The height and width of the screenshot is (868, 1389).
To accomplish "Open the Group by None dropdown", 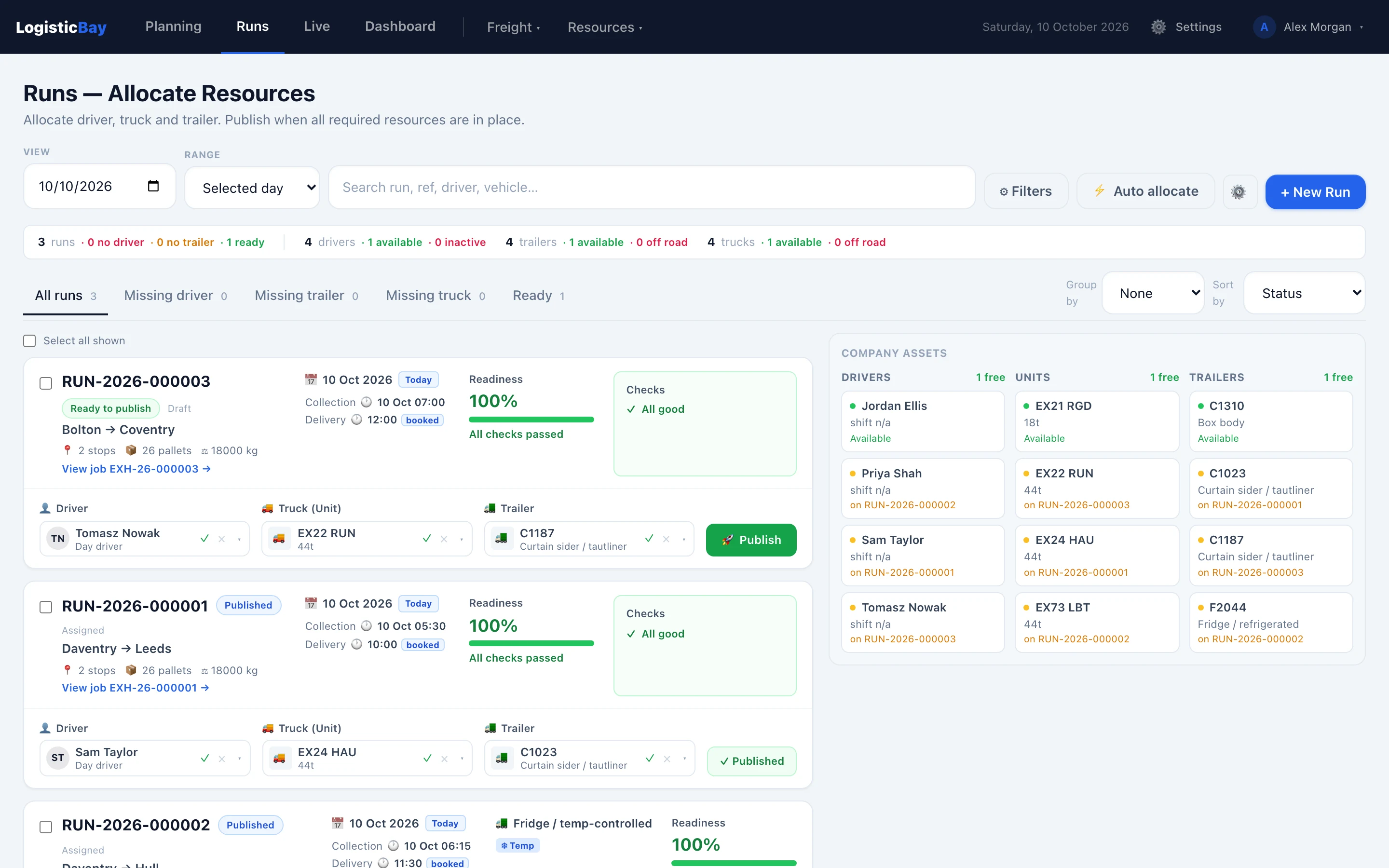I will (1153, 293).
